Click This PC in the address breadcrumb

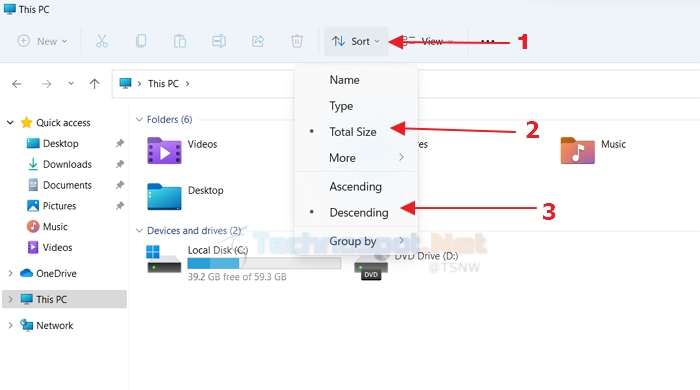(x=163, y=83)
